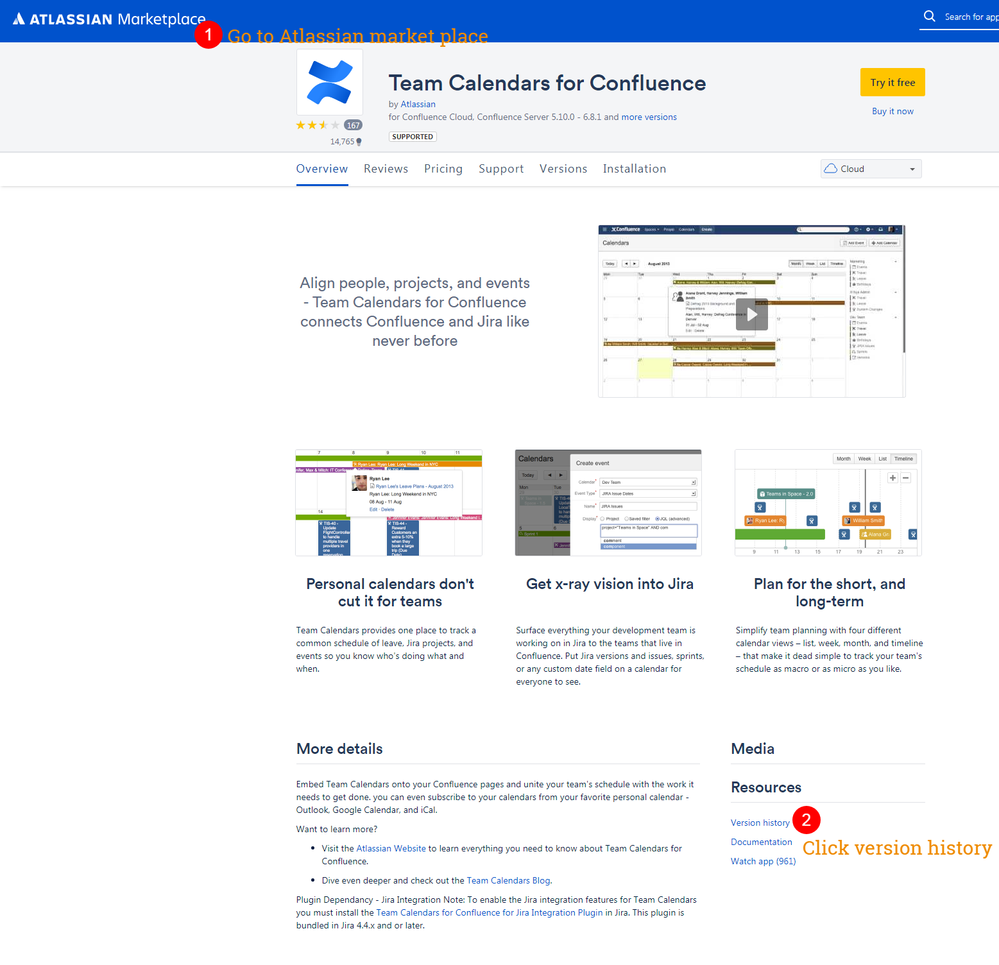Open the Pricing tab
The height and width of the screenshot is (965, 999).
click(443, 169)
